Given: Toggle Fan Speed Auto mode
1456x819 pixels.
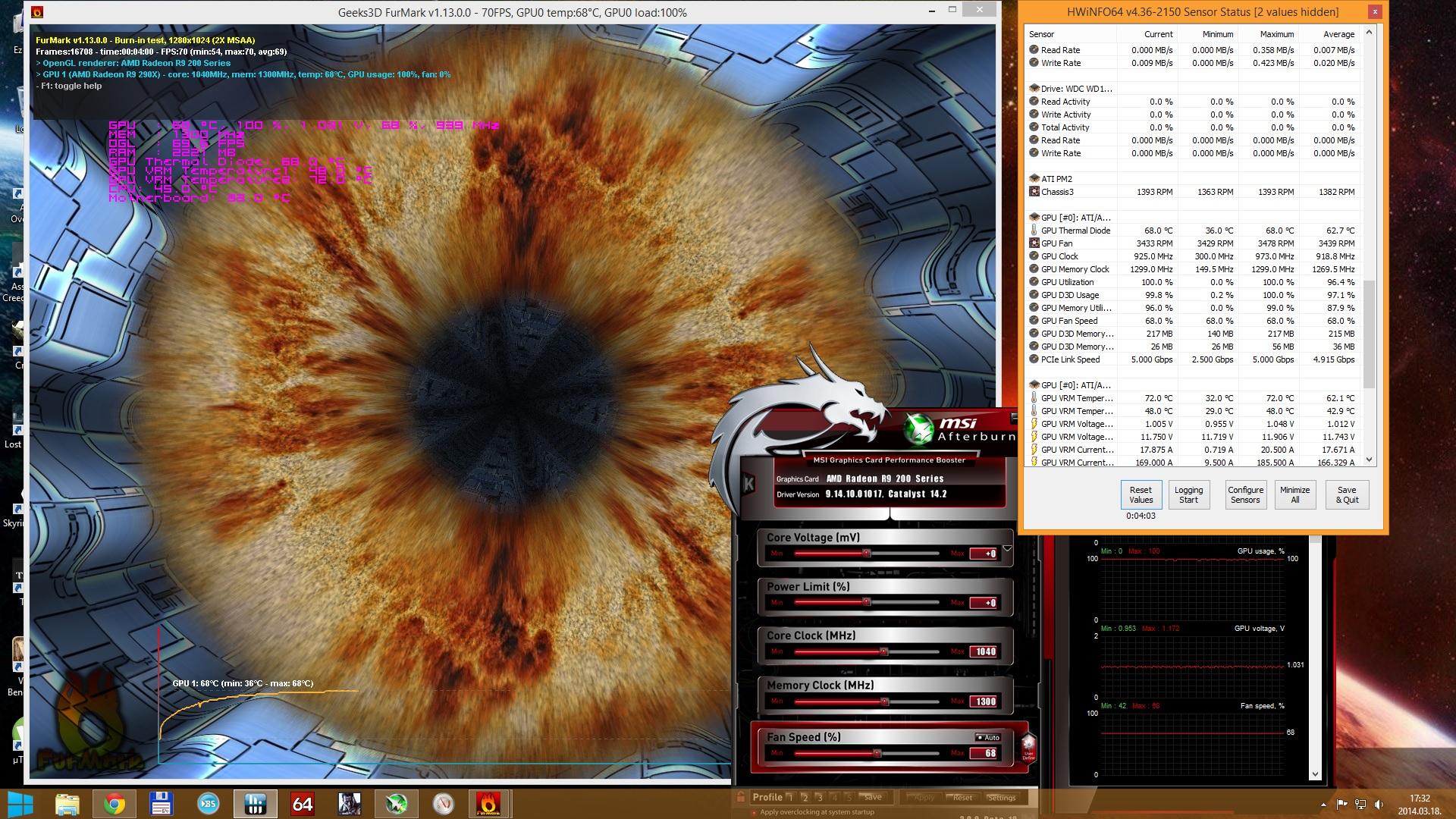Looking at the screenshot, I should [x=988, y=737].
